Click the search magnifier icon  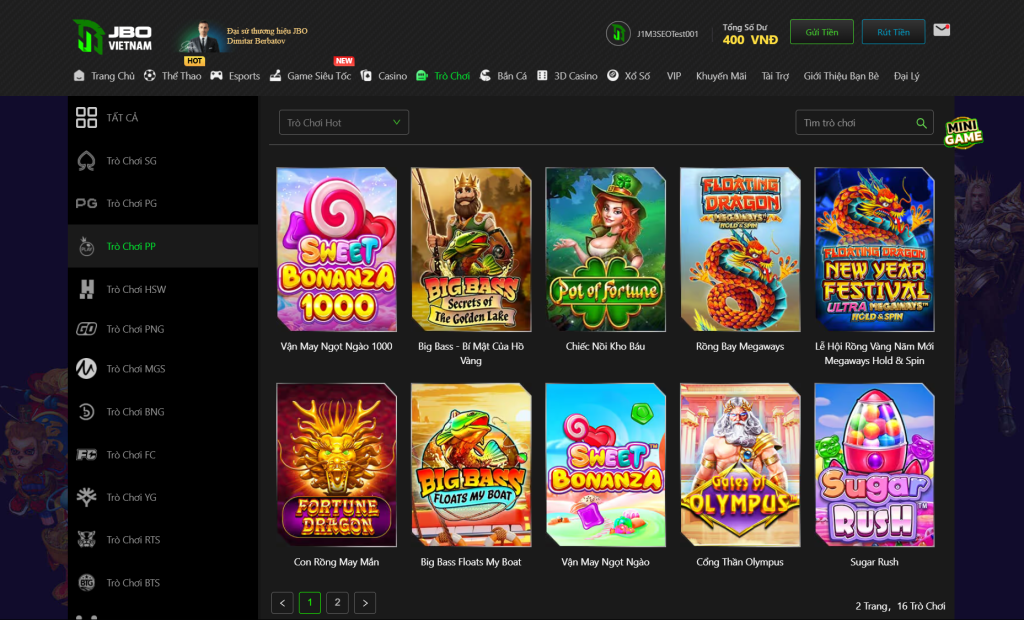(921, 123)
